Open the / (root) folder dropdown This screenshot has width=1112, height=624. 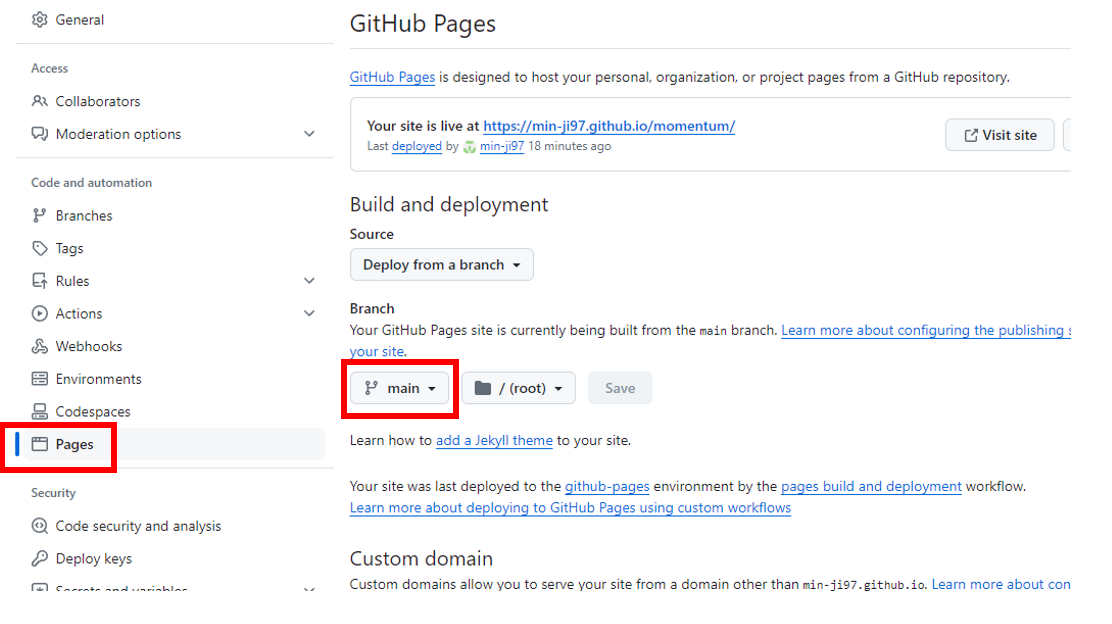tap(518, 388)
